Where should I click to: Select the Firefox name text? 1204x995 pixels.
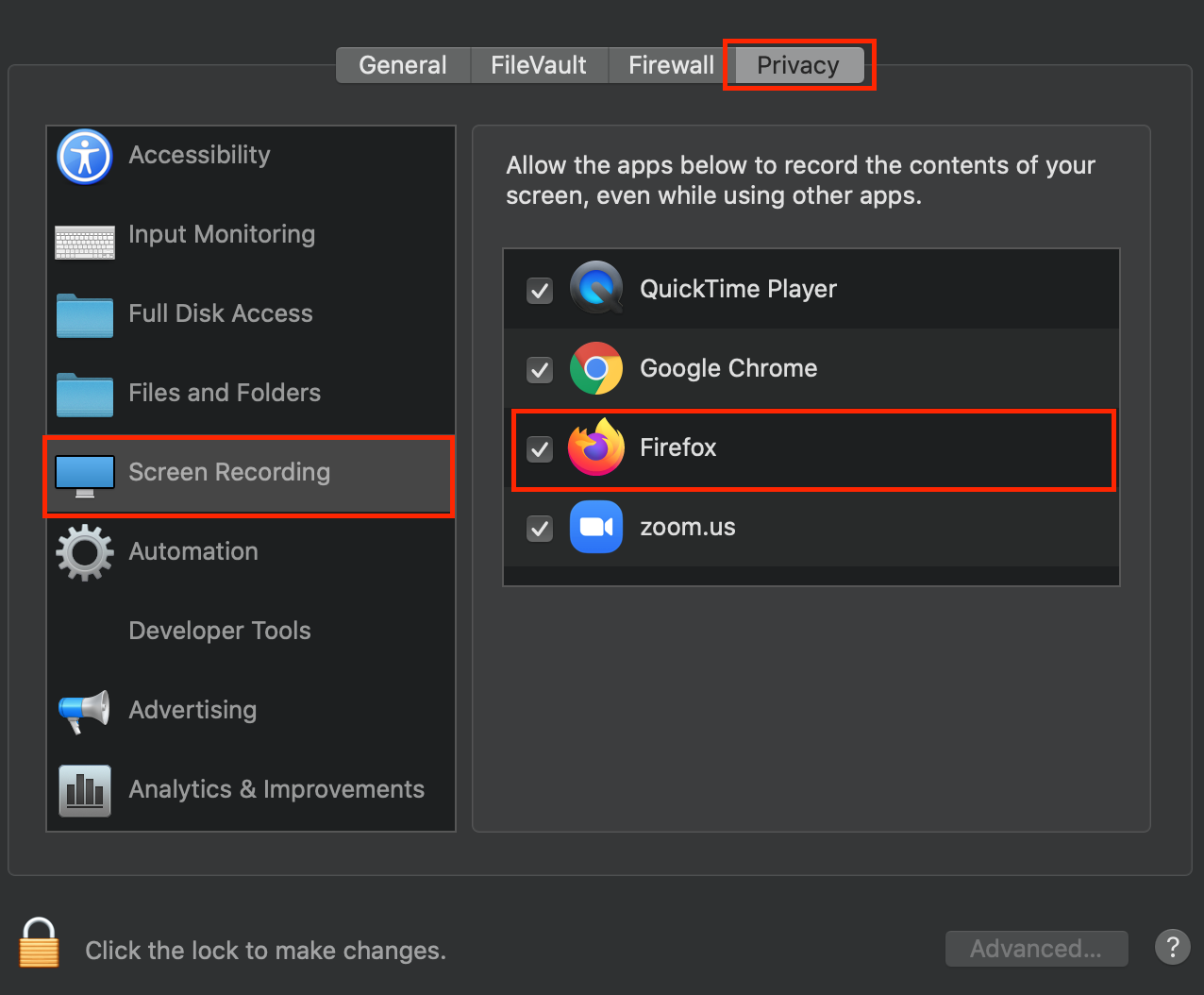pos(678,447)
